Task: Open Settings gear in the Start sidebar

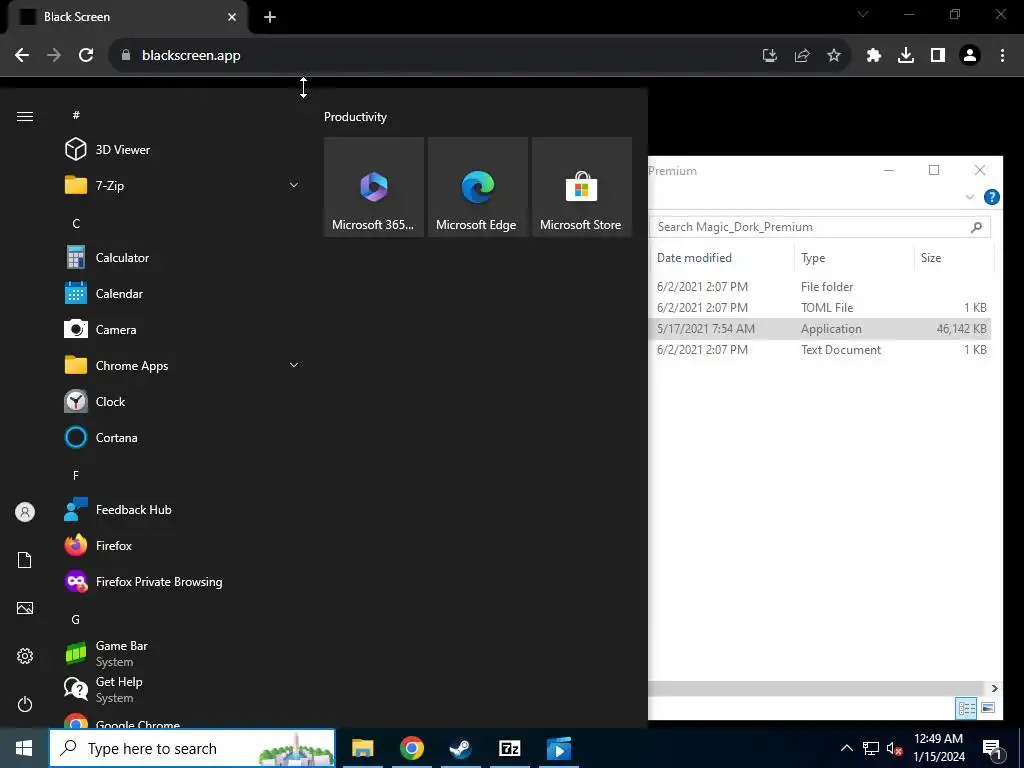Action: [x=25, y=656]
